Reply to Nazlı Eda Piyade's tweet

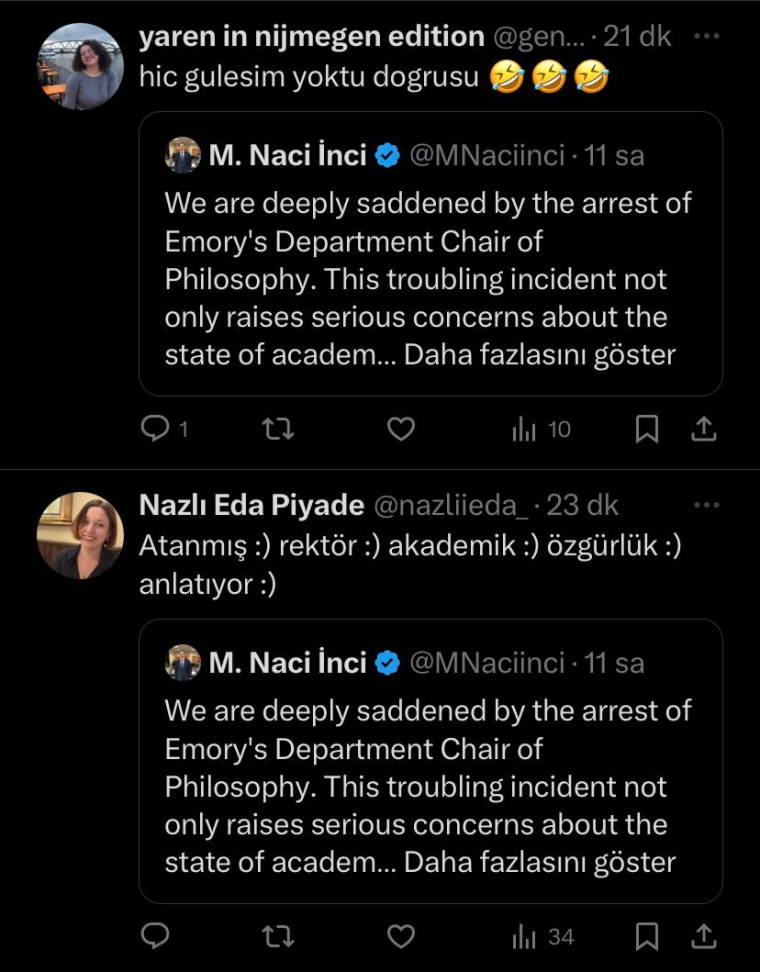[155, 936]
